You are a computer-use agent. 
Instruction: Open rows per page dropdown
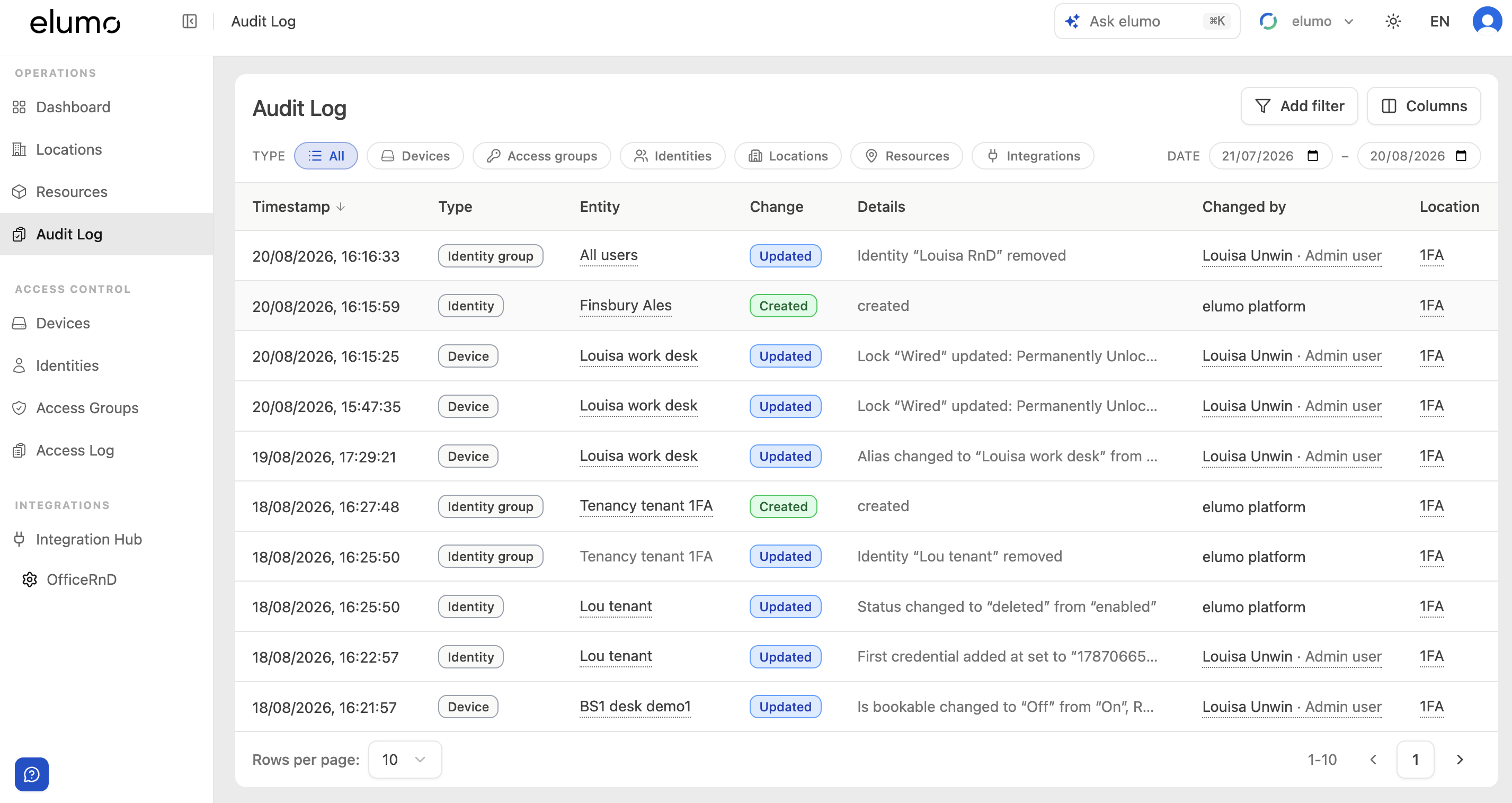click(404, 760)
